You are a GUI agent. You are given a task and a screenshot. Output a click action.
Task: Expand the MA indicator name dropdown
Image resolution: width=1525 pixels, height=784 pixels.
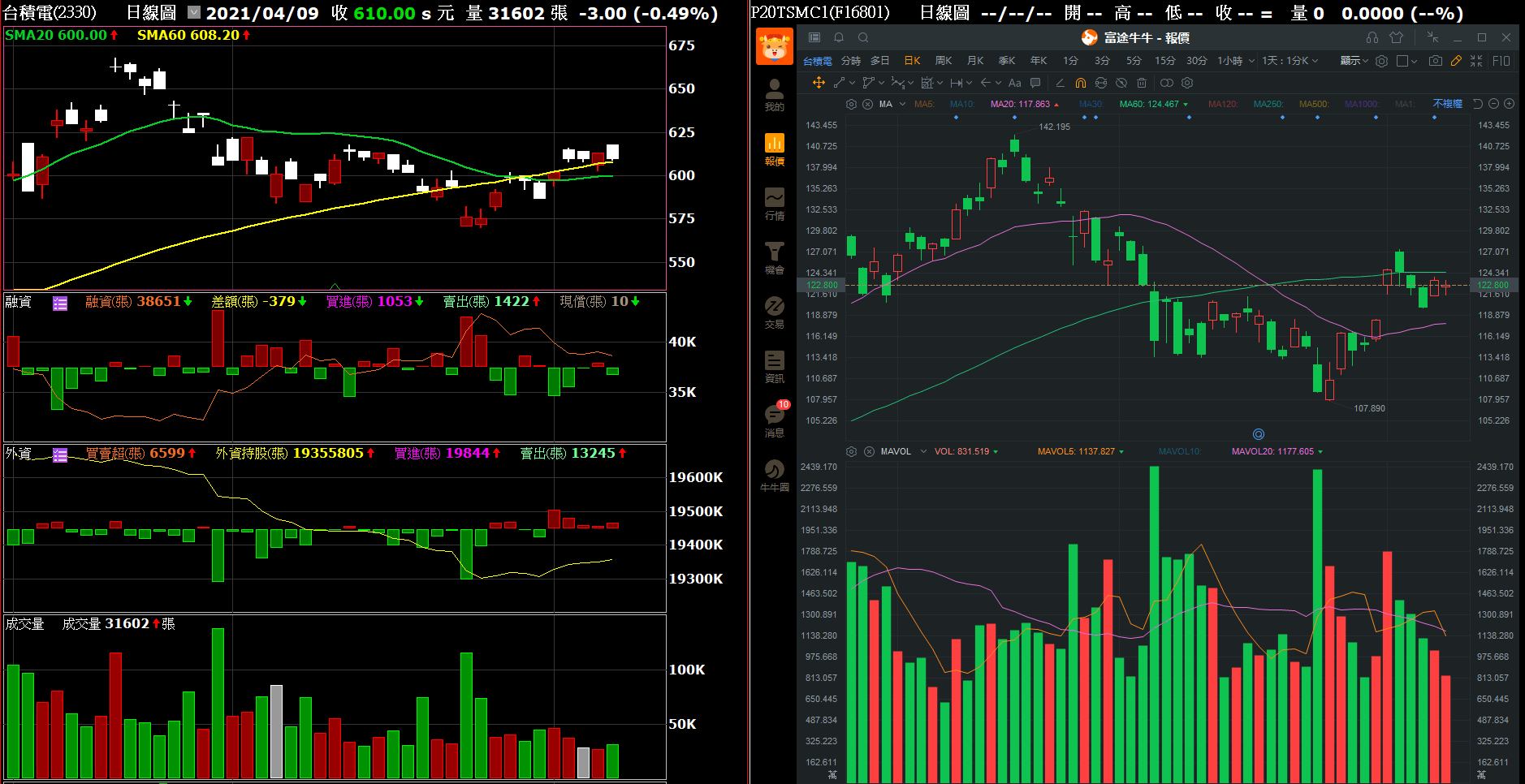(x=902, y=104)
